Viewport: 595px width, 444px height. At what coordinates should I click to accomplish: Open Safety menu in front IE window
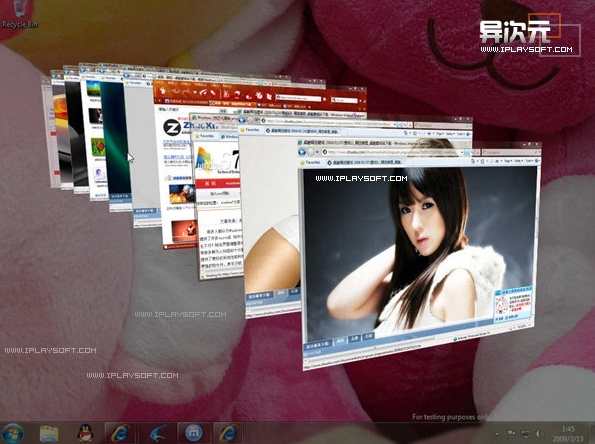518,161
